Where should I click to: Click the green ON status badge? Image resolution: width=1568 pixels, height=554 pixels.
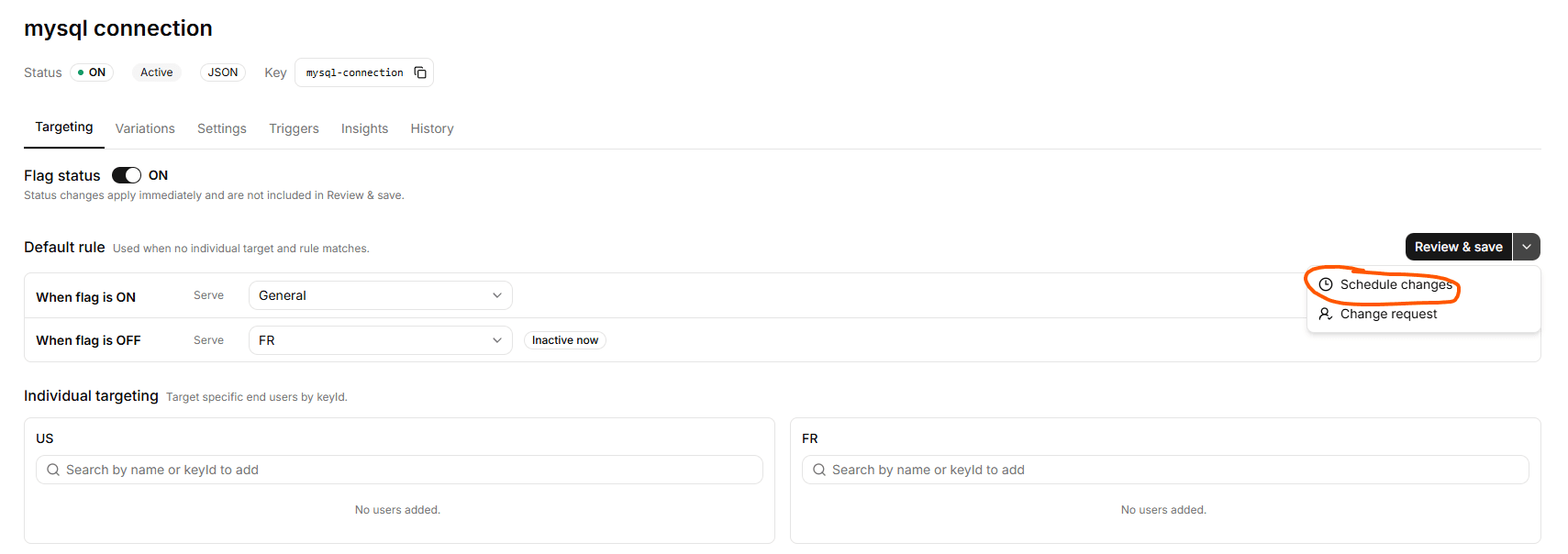[x=92, y=72]
